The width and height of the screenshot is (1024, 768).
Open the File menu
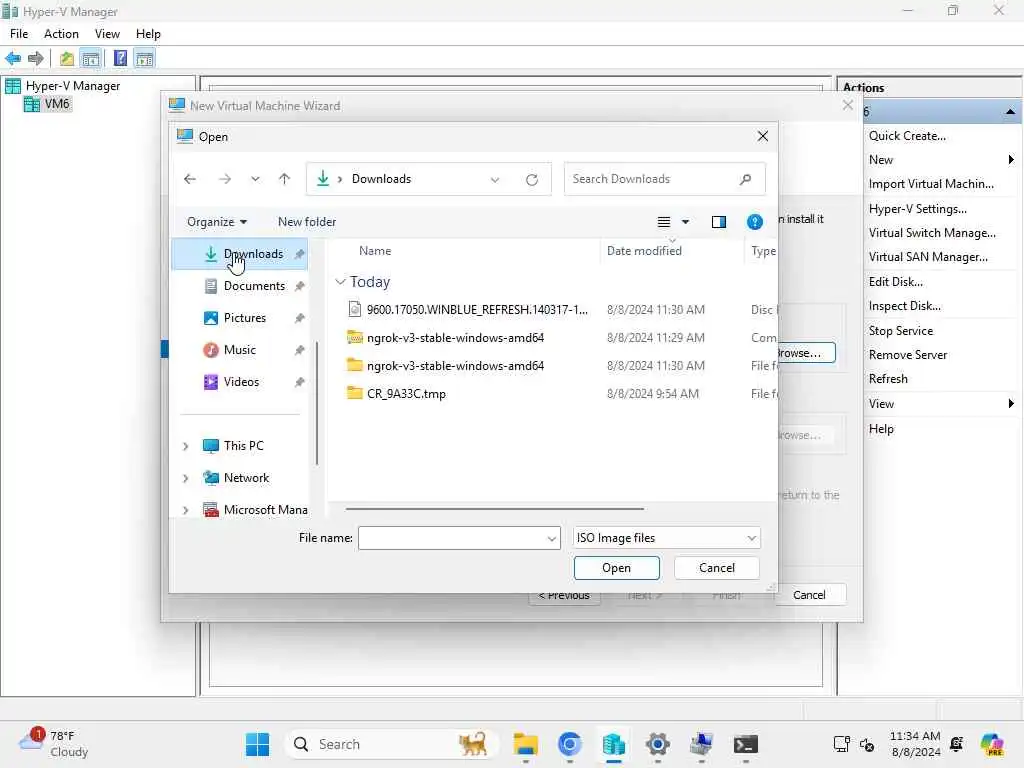pyautogui.click(x=19, y=34)
